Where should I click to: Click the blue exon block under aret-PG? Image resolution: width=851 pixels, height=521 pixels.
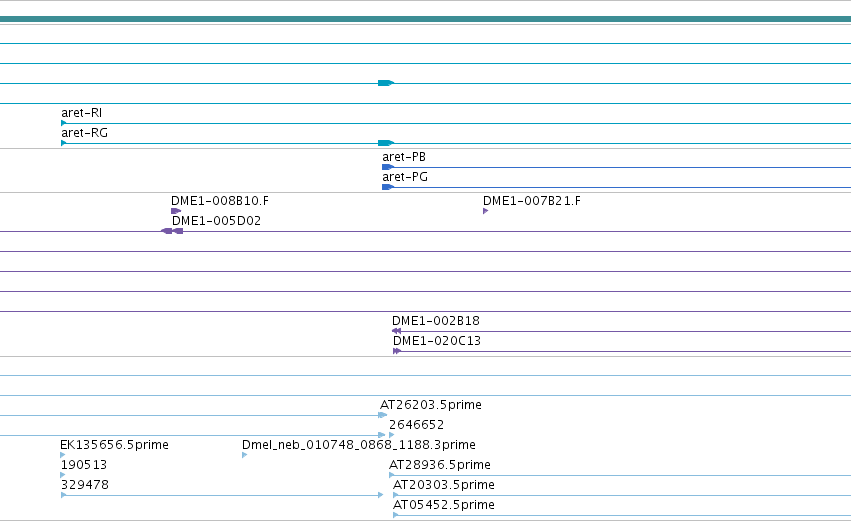[x=388, y=187]
